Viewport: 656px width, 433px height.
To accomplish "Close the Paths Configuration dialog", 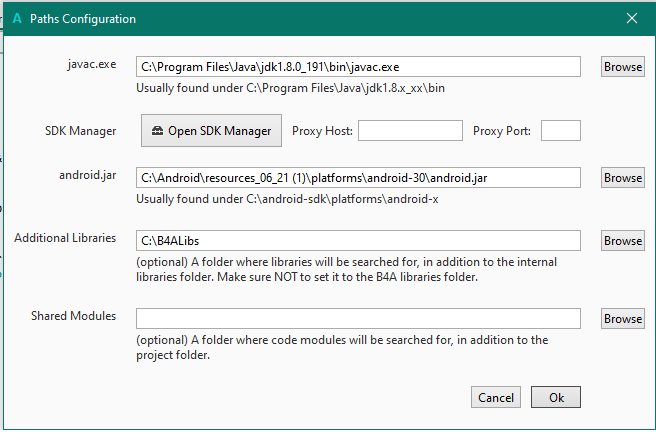I will 631,18.
